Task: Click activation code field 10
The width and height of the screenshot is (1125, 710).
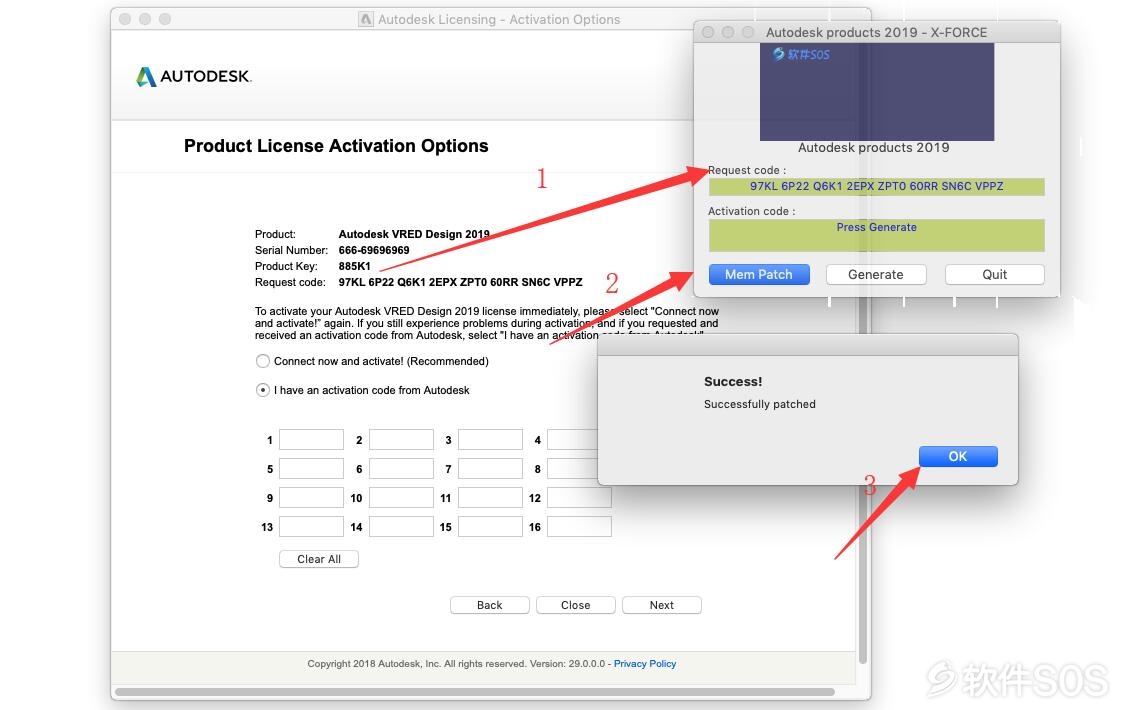Action: tap(401, 498)
